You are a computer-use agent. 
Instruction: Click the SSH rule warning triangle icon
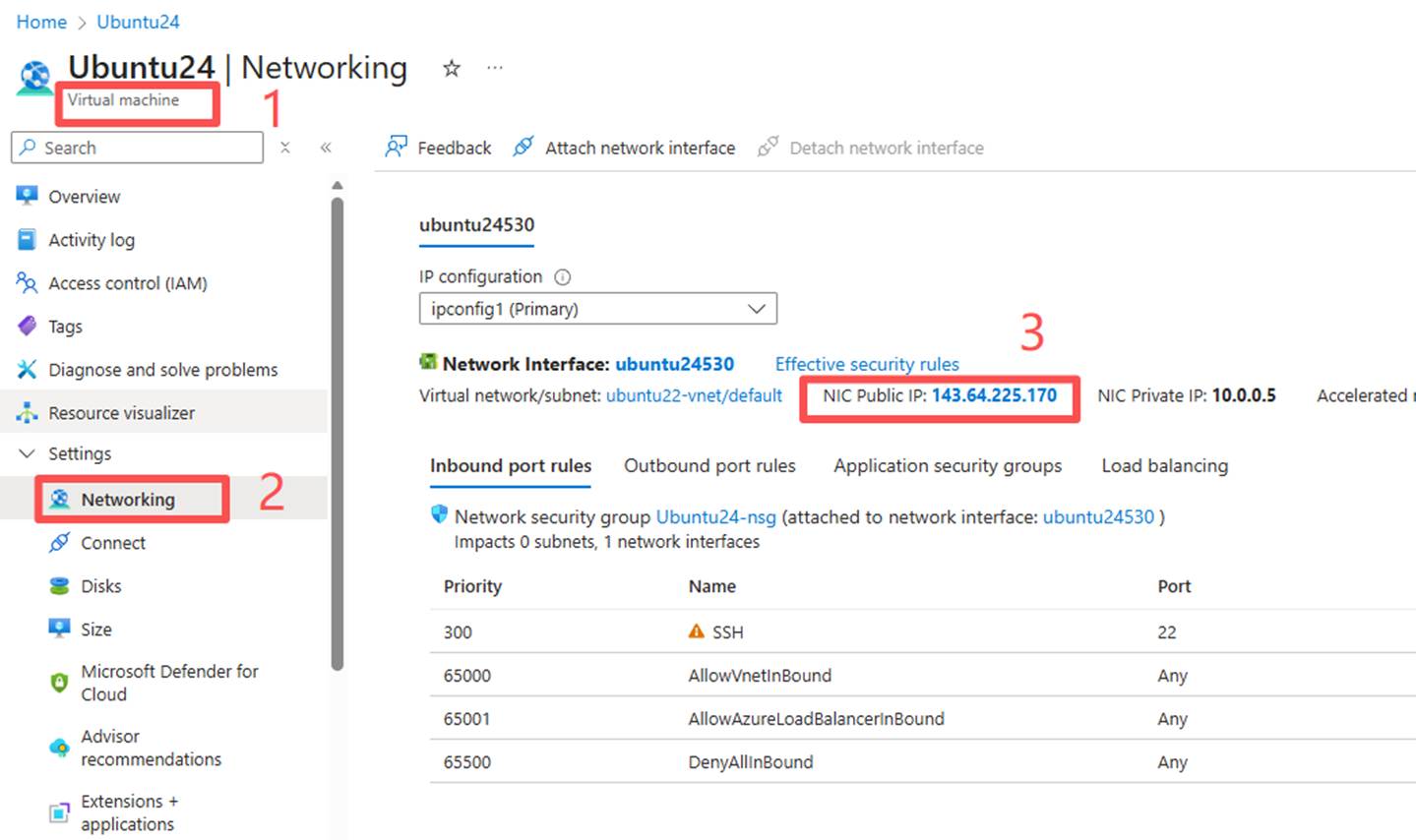(x=697, y=631)
